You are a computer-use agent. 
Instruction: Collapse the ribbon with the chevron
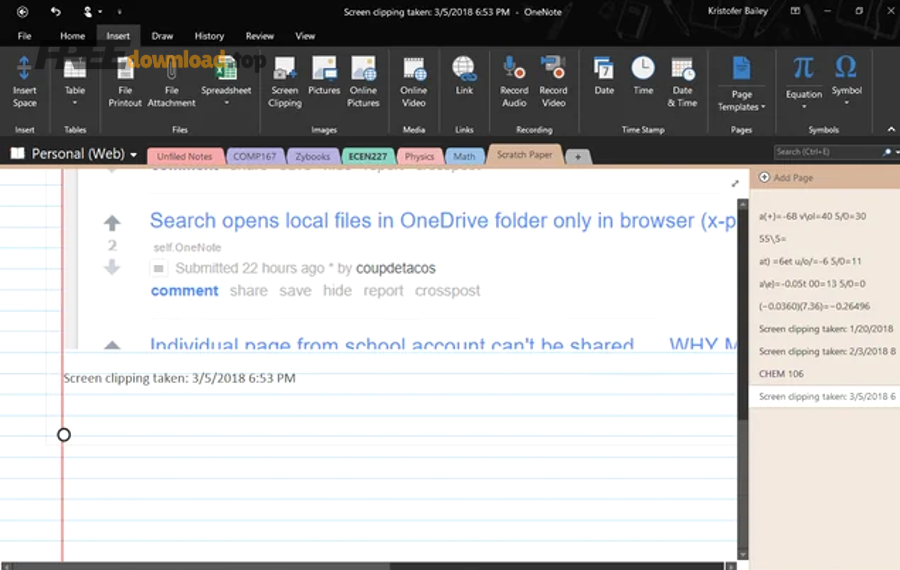tap(891, 130)
